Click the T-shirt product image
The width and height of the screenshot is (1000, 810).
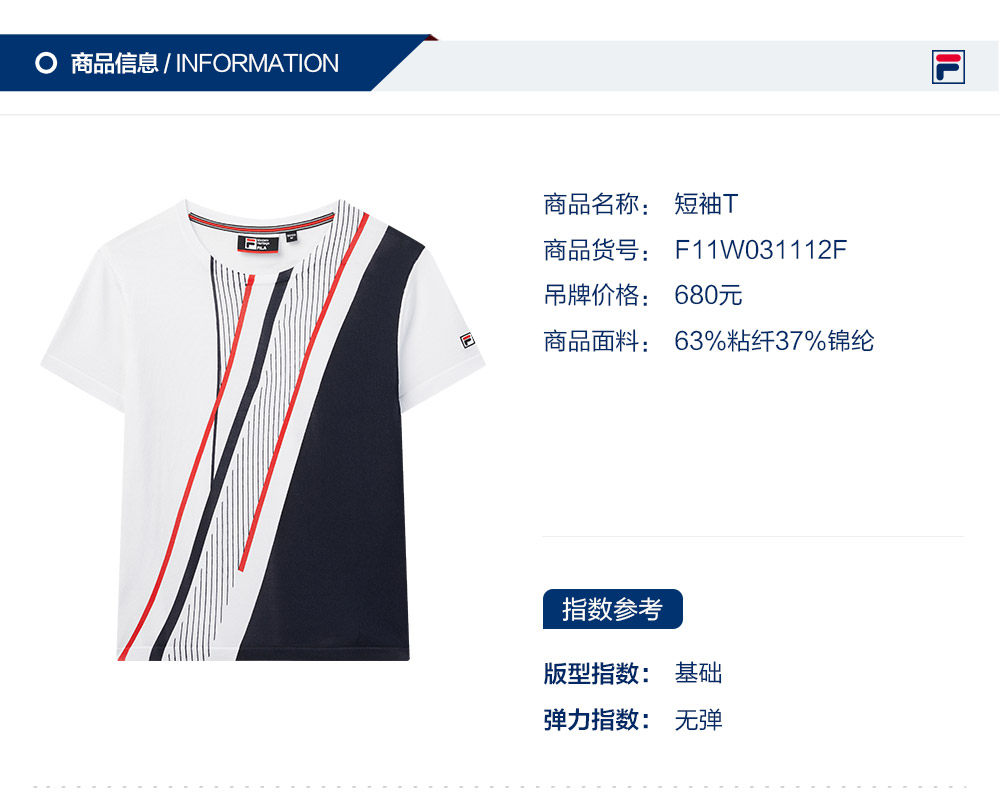pos(263,430)
